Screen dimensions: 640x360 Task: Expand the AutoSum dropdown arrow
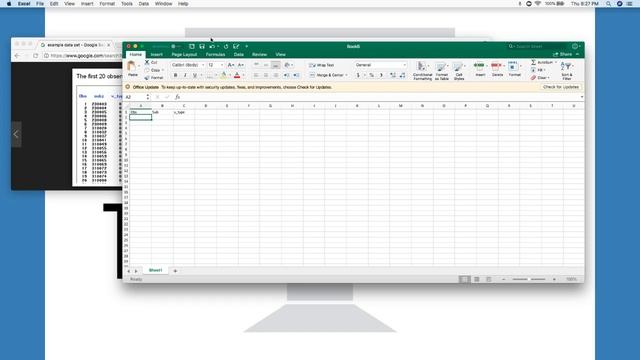556,62
